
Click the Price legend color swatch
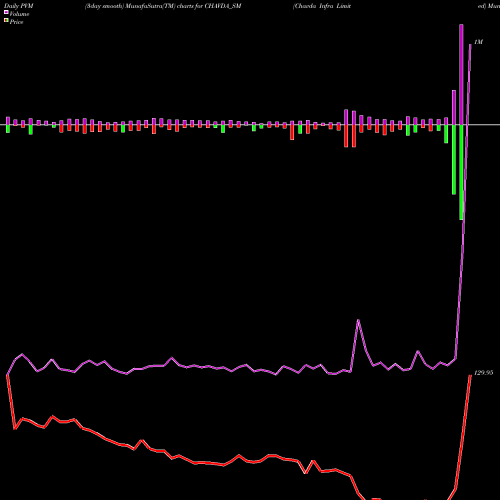coord(6,21)
